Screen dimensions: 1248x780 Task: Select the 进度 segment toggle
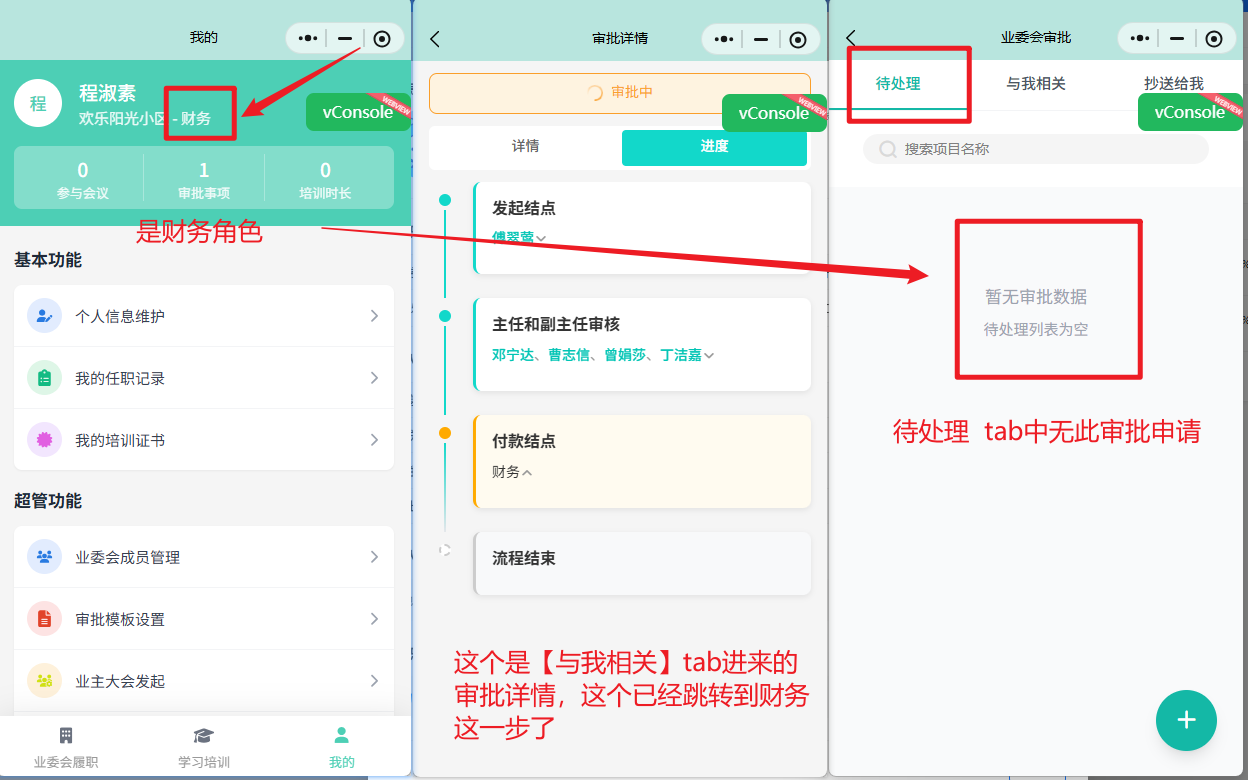coord(714,147)
